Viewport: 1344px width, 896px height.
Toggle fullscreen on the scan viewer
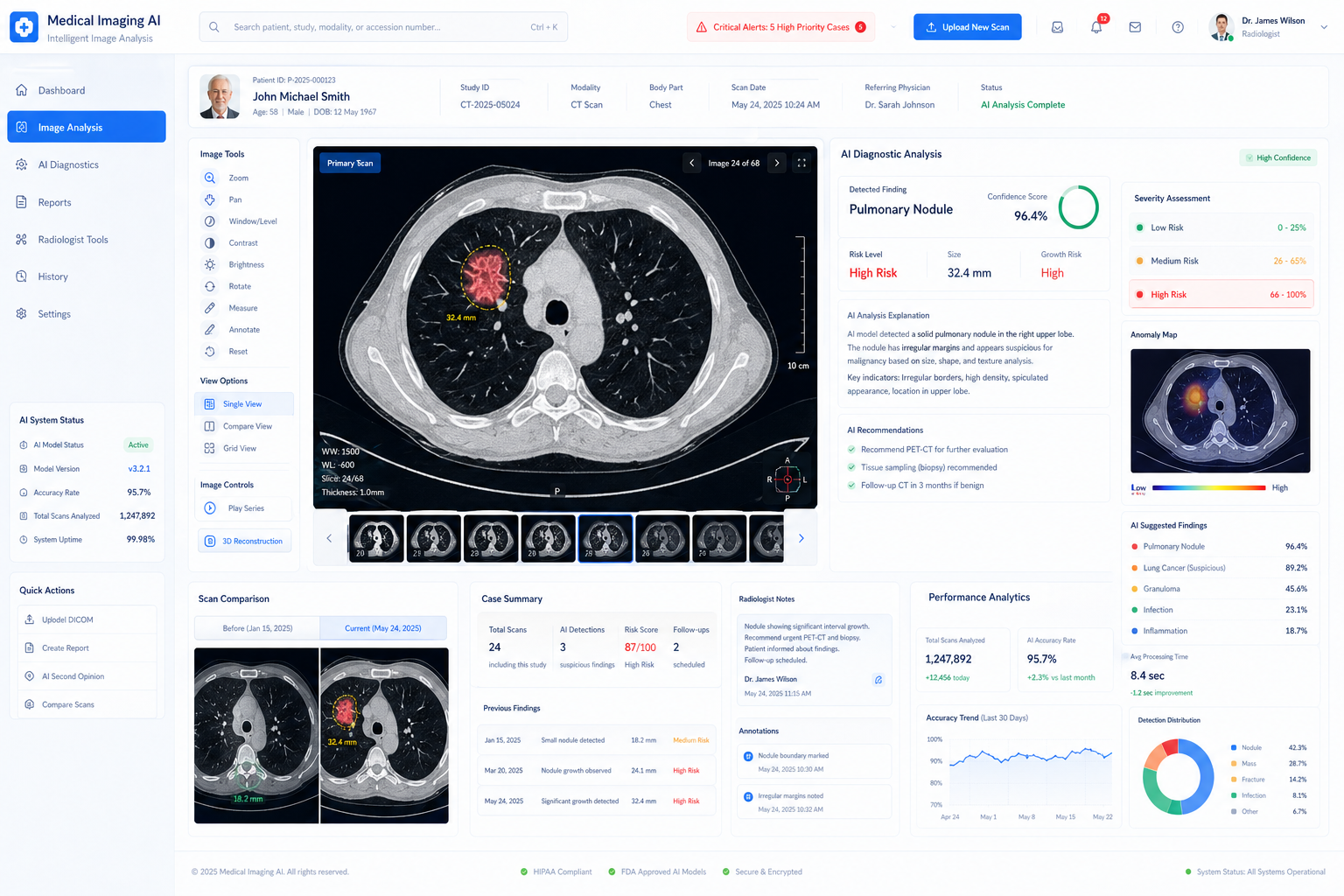[x=801, y=163]
